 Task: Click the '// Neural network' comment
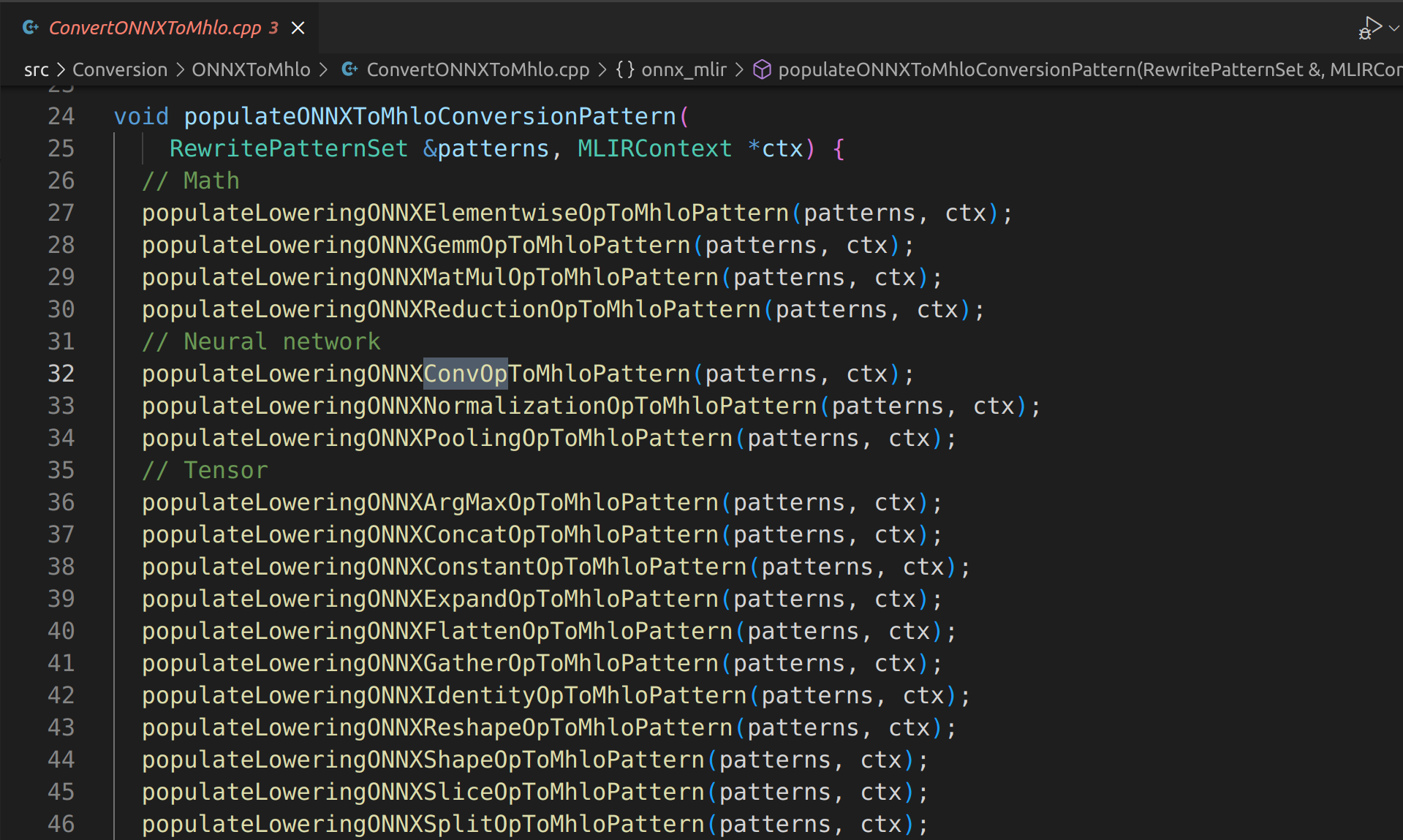(261, 341)
